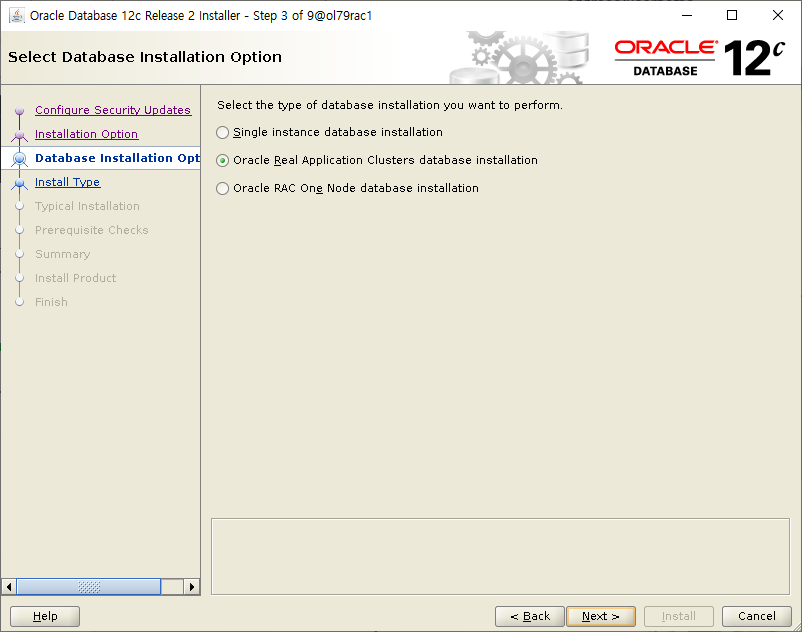Choose Oracle RAC One Node database installation
The height and width of the screenshot is (632, 802).
click(347, 188)
